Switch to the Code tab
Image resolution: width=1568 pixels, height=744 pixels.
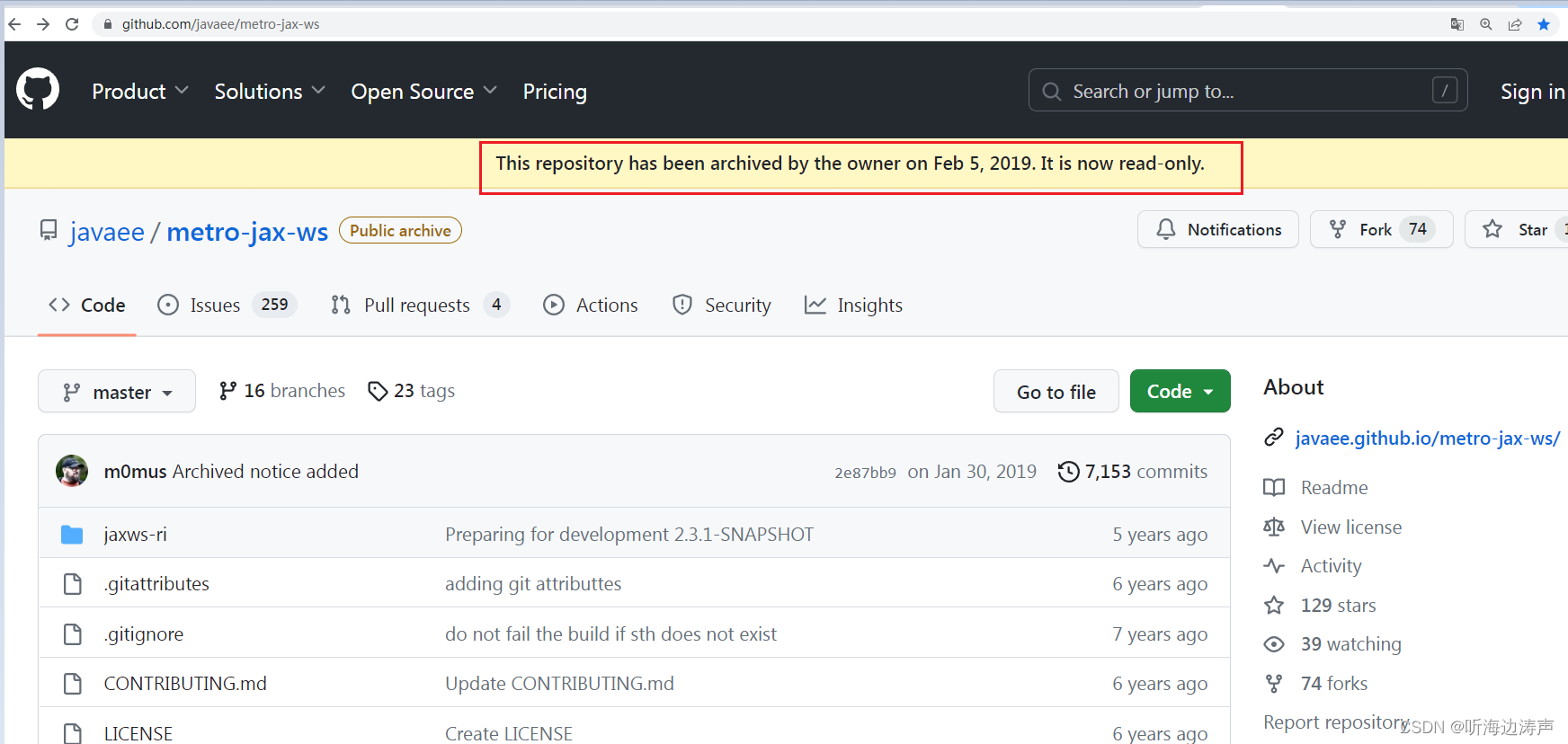coord(87,306)
